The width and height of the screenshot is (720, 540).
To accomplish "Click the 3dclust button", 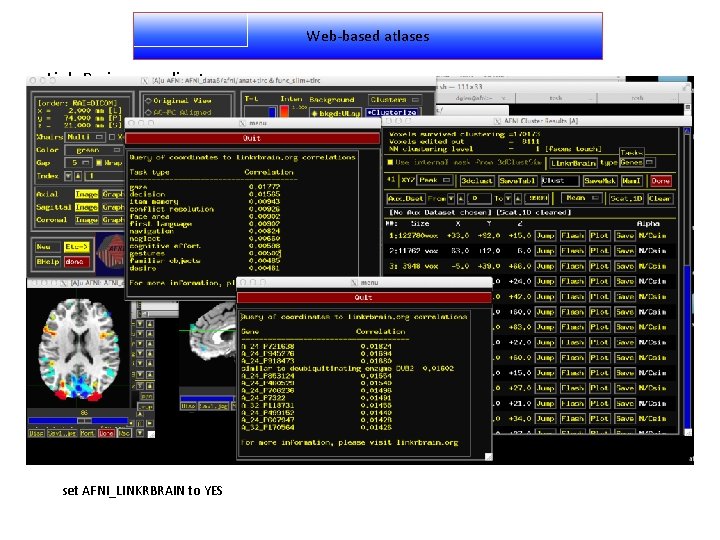I will click(477, 181).
